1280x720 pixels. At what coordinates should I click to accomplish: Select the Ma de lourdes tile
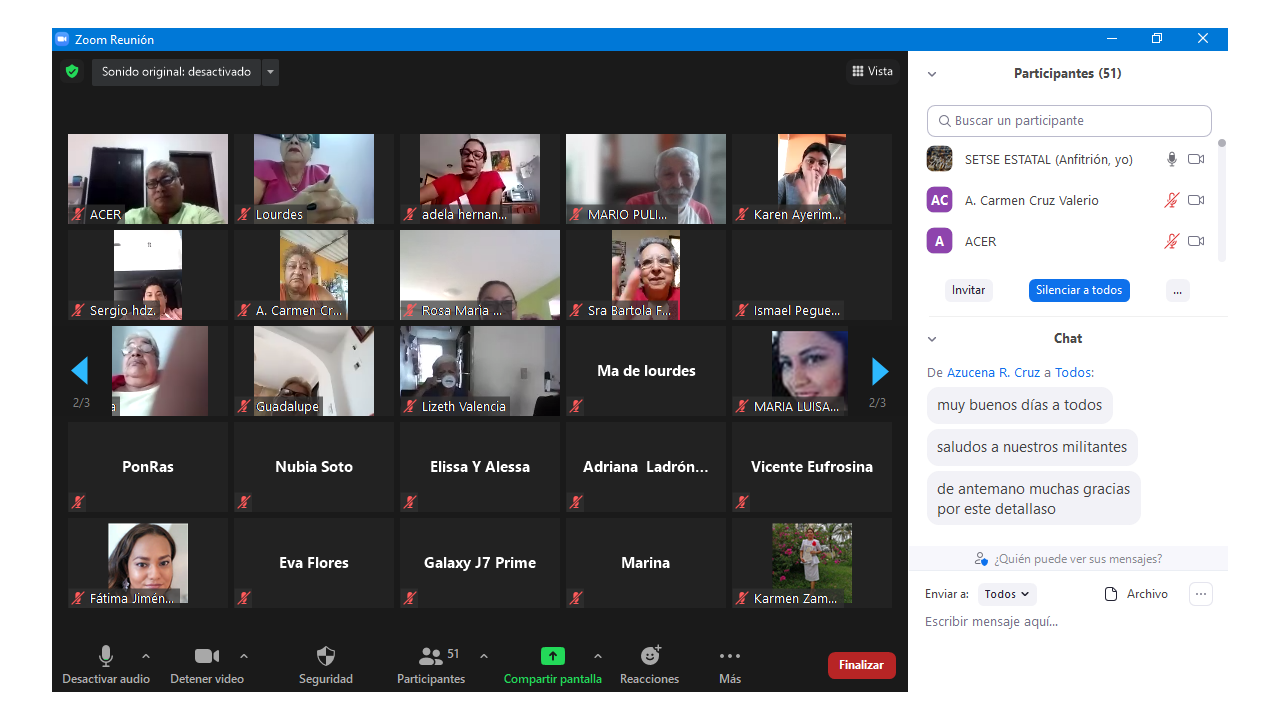coord(646,371)
